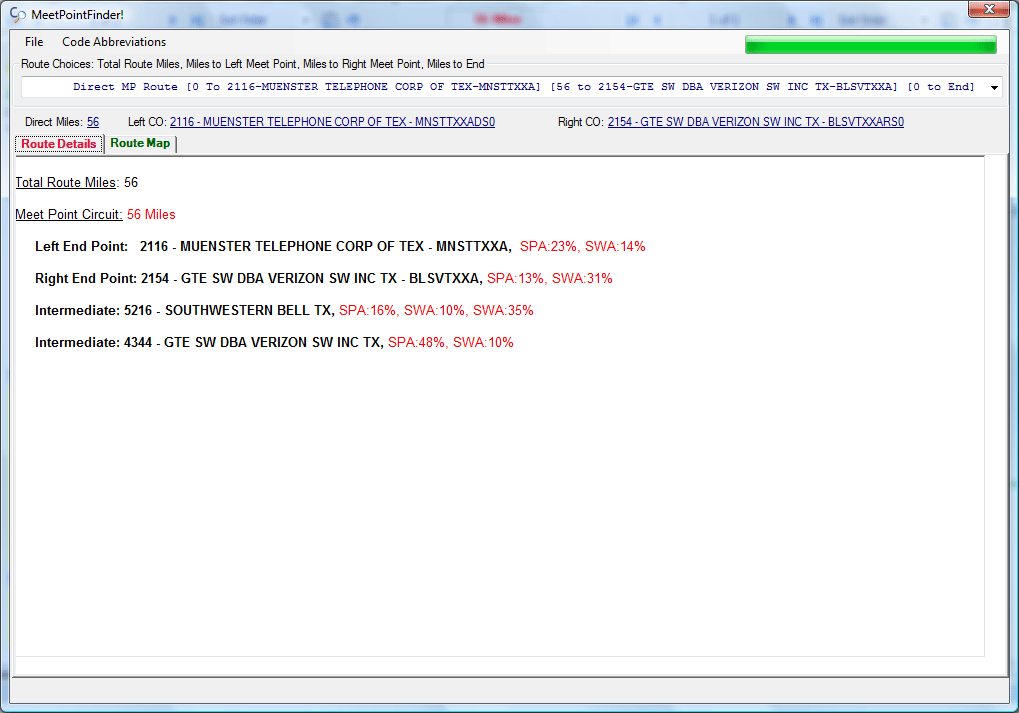Click the green progress bar

click(870, 45)
